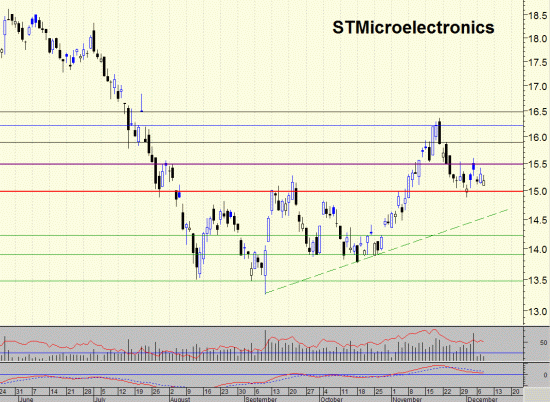Select the date label 16
Image resolution: width=550 pixels, height=402 pixels.
[x=207, y=391]
